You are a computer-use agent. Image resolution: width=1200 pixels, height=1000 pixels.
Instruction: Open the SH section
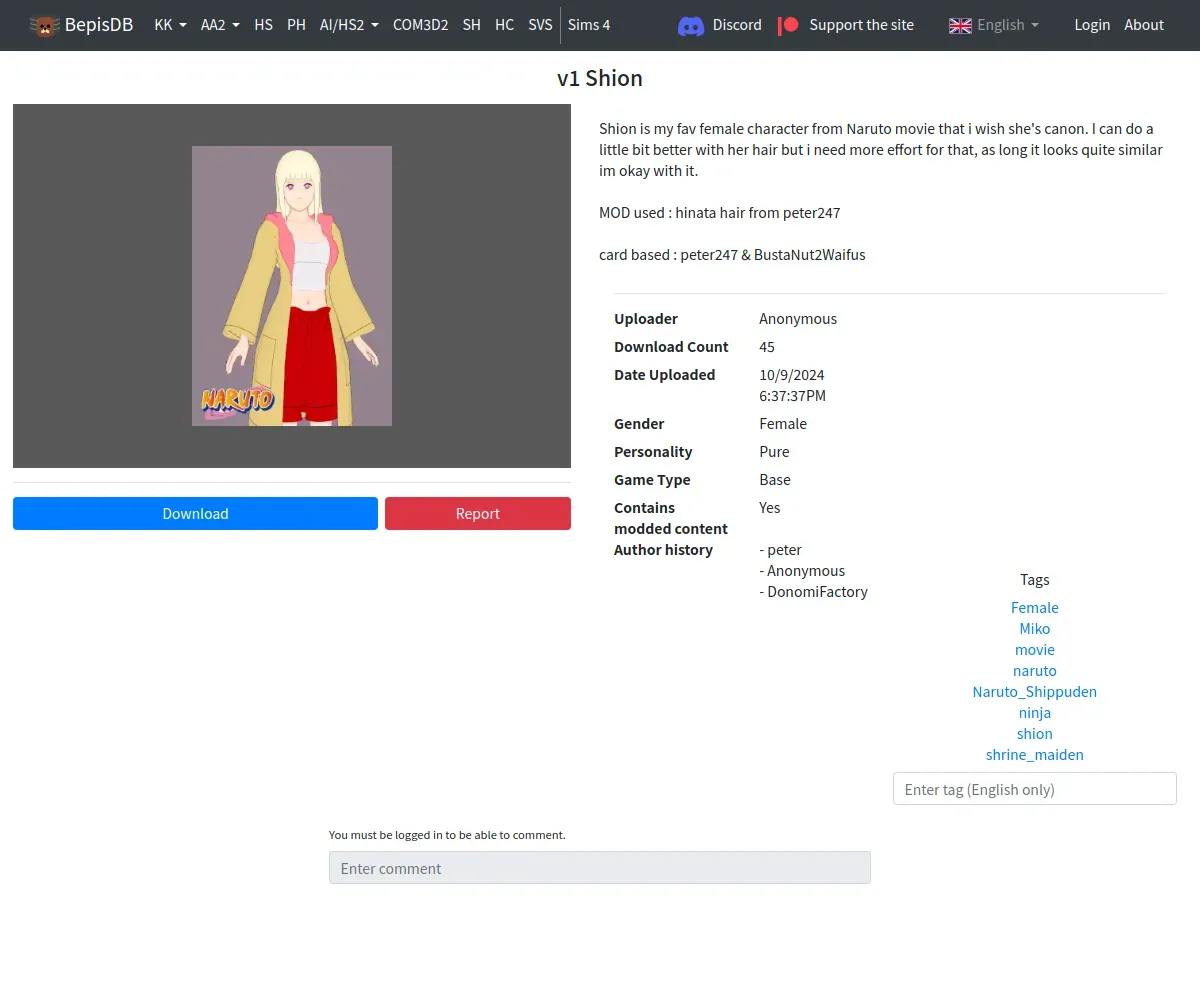[x=471, y=25]
